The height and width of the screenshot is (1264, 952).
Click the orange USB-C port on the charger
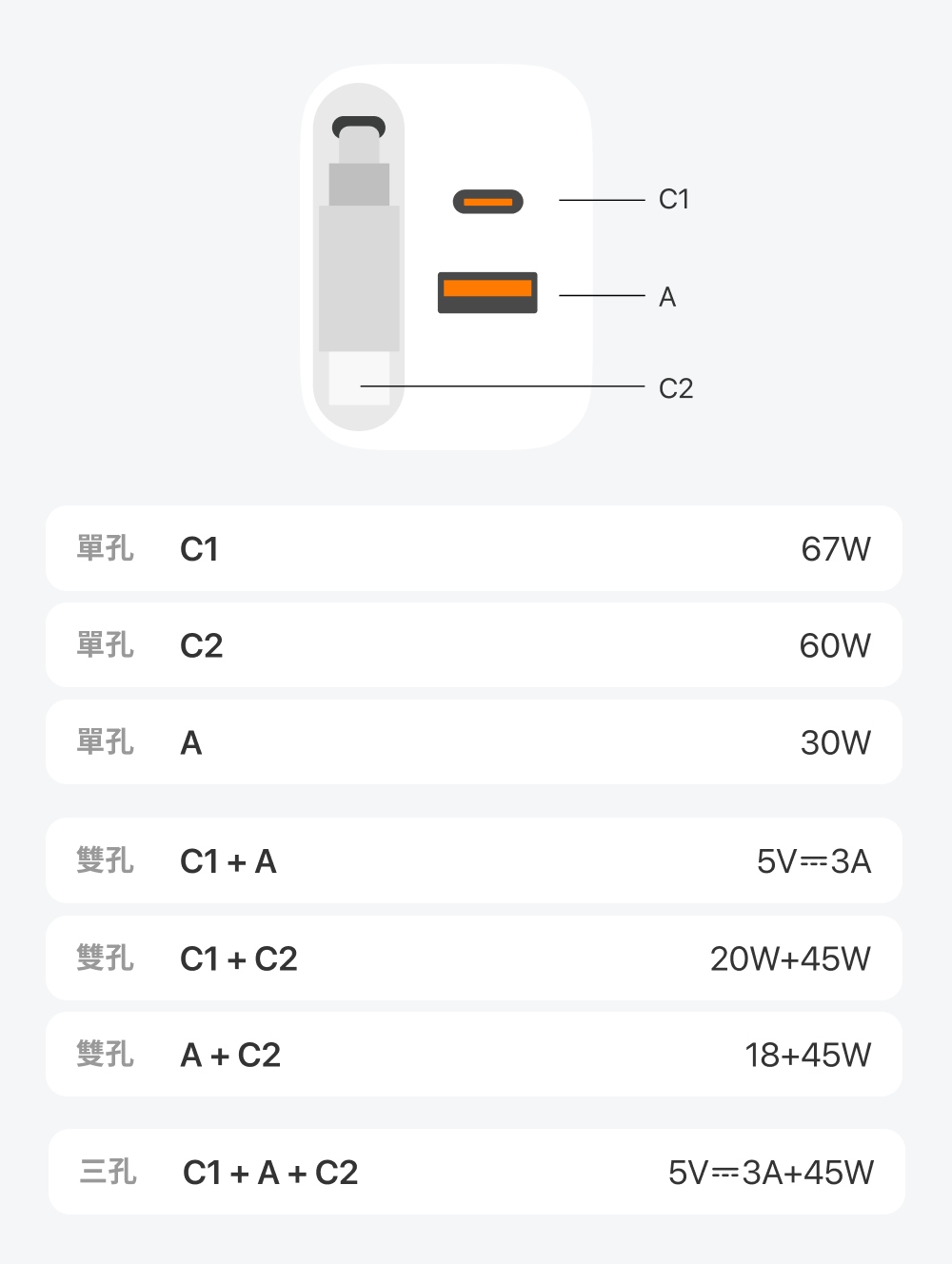[487, 202]
